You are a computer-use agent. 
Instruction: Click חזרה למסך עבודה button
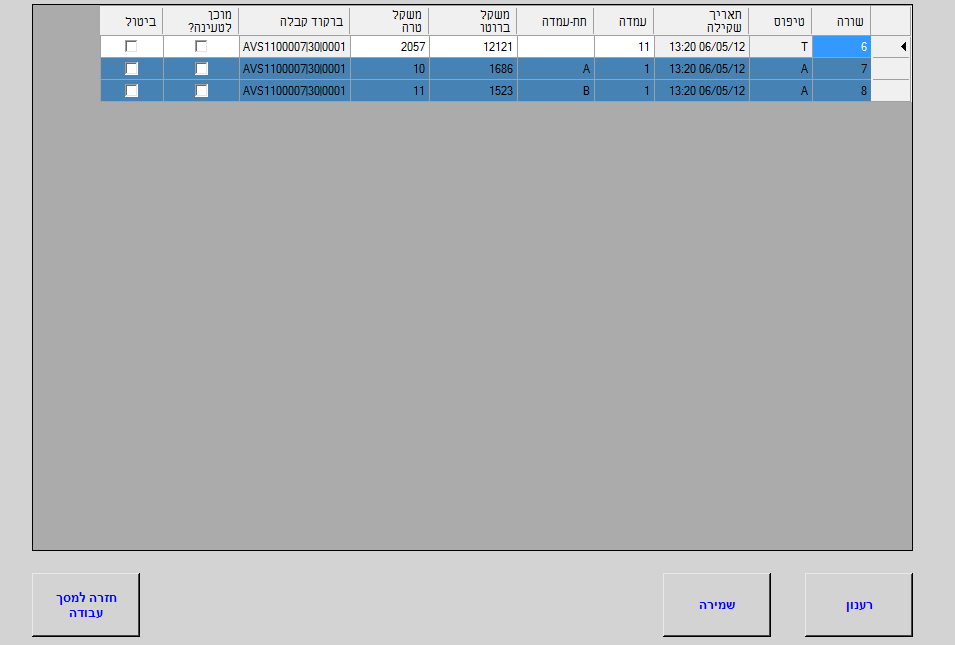point(86,605)
